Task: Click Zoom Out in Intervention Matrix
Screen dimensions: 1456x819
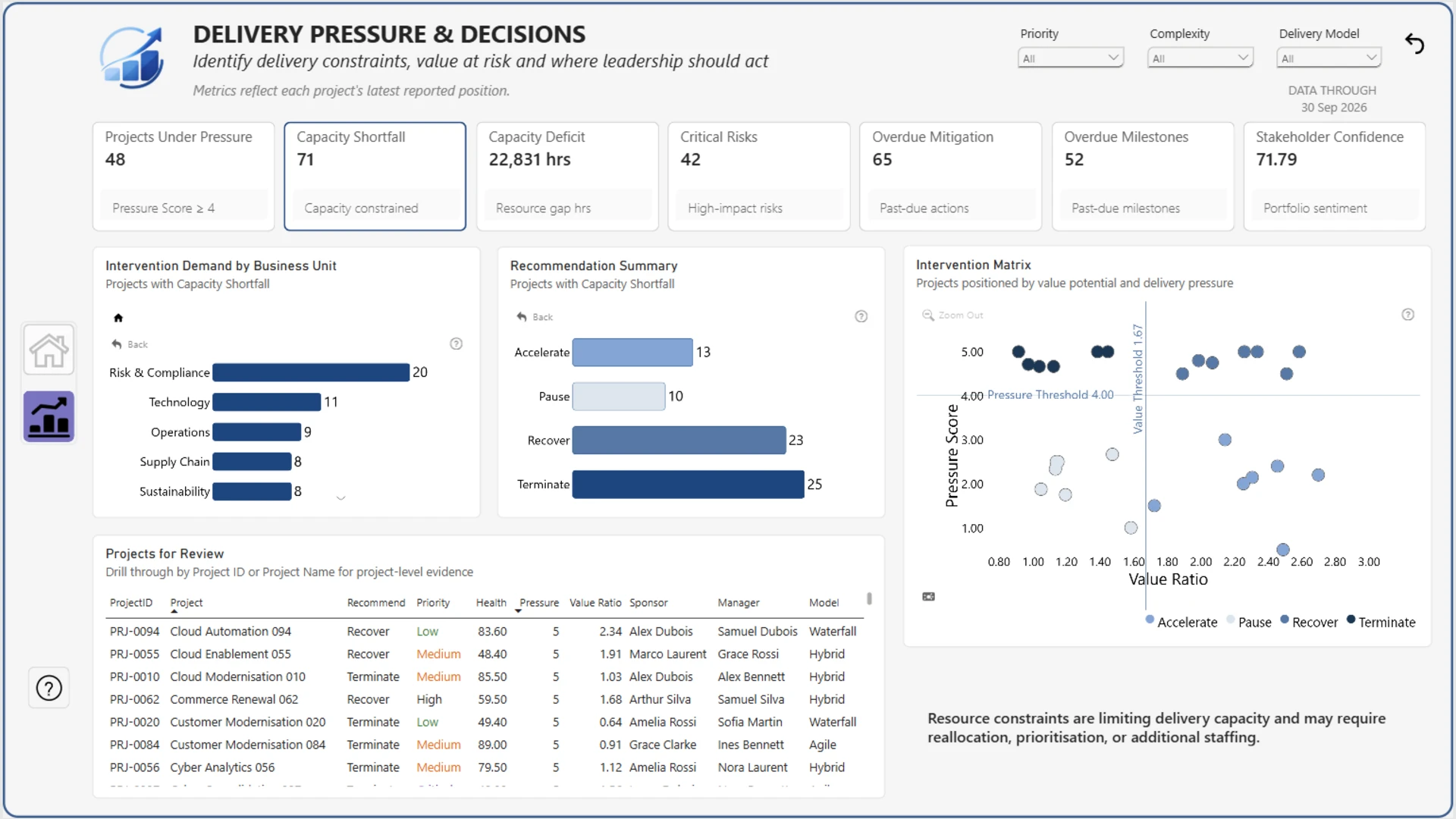Action: coord(952,315)
